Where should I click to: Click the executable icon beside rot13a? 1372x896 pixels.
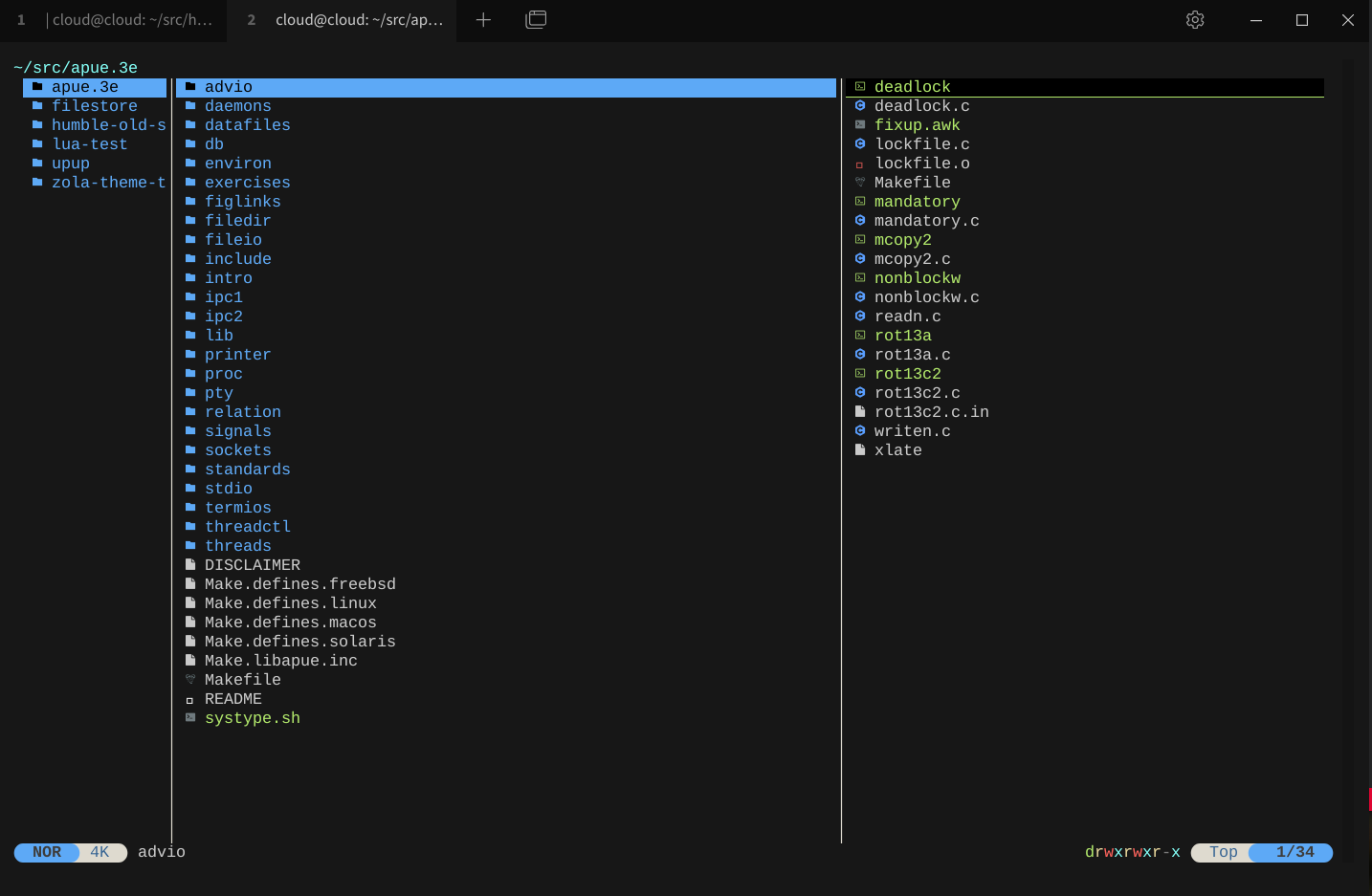pos(860,336)
